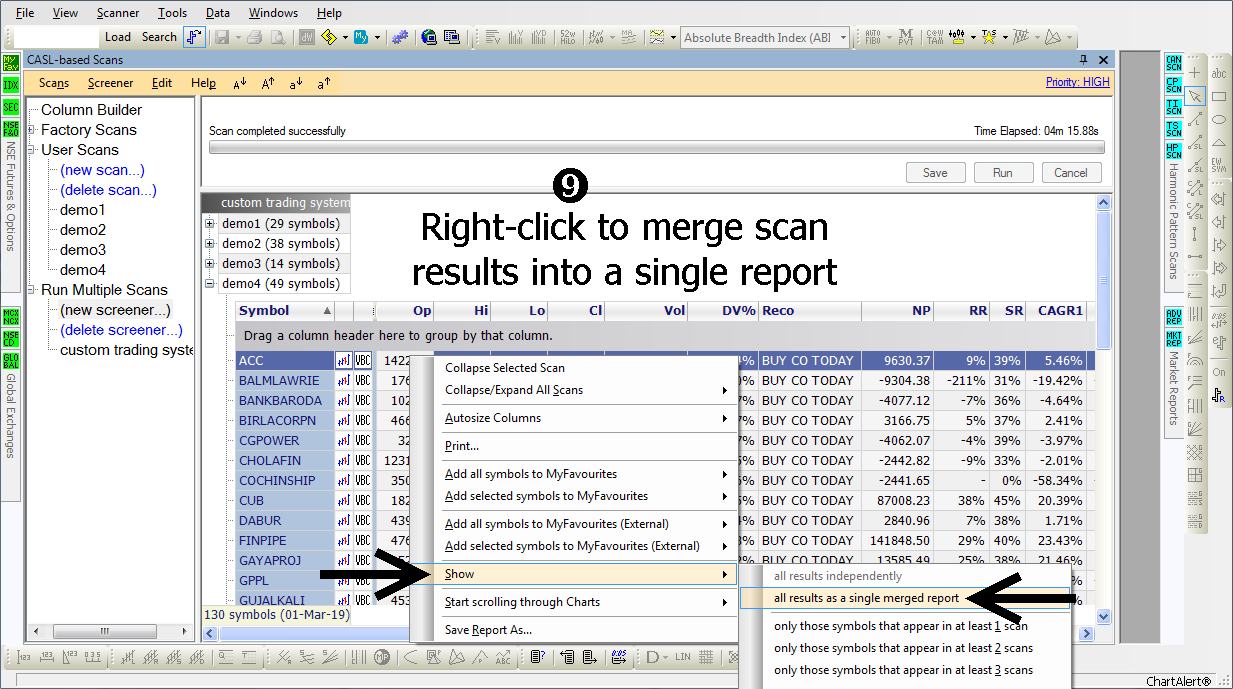Image resolution: width=1233 pixels, height=689 pixels.
Task: Open the SEC sidebar panel icon
Action: pos(11,107)
